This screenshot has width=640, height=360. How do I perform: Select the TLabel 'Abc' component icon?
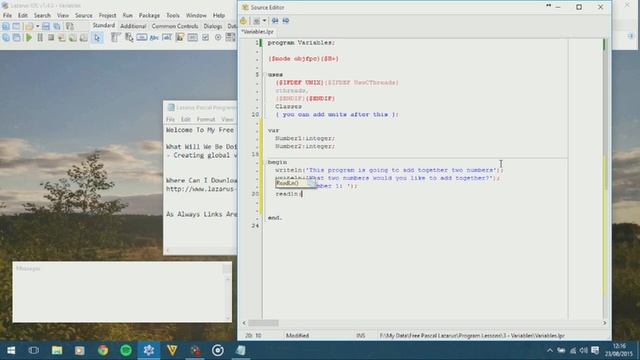click(154, 38)
